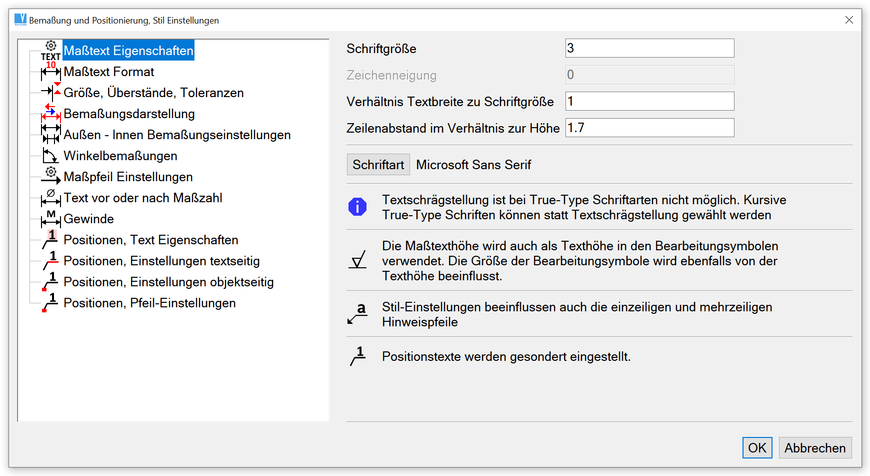Click the Winkelbemaßungen angle icon

pos(51,156)
